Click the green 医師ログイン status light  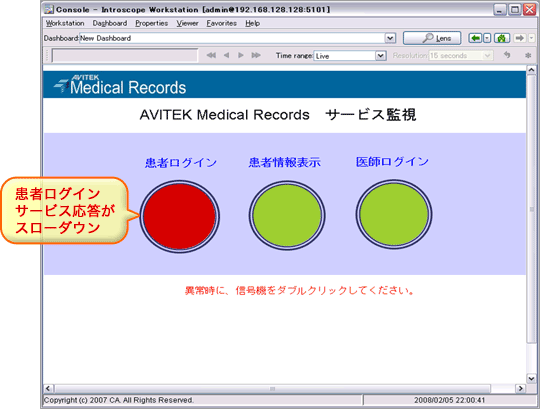pos(394,214)
